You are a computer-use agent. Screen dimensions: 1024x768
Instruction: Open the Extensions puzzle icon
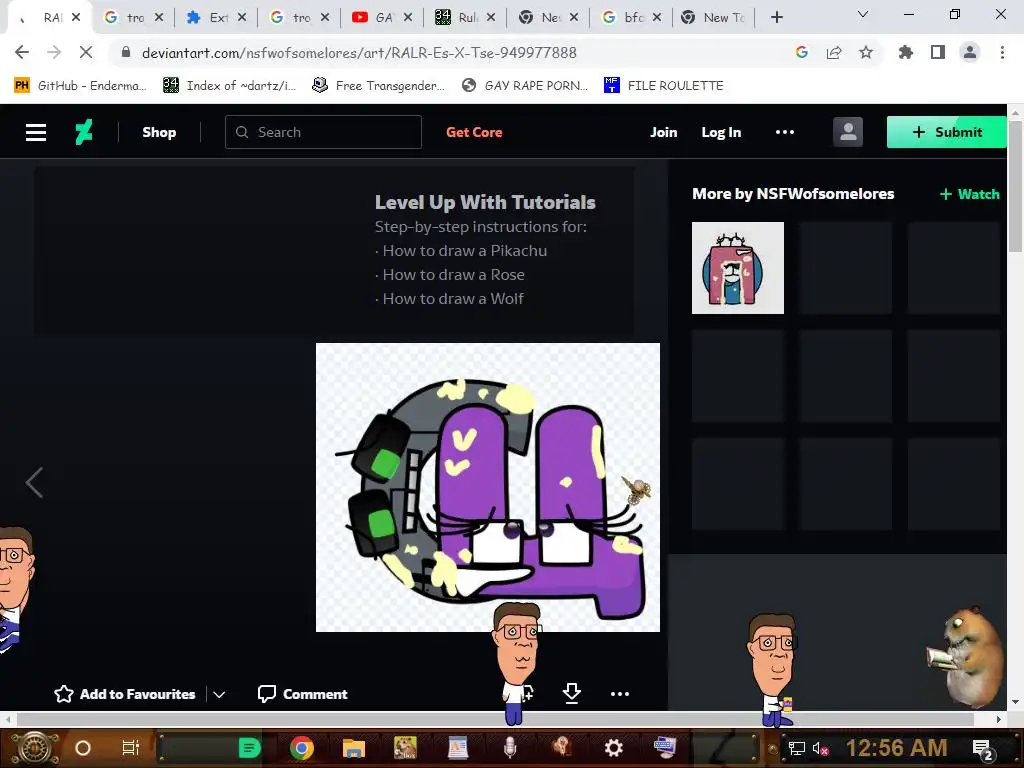[906, 52]
